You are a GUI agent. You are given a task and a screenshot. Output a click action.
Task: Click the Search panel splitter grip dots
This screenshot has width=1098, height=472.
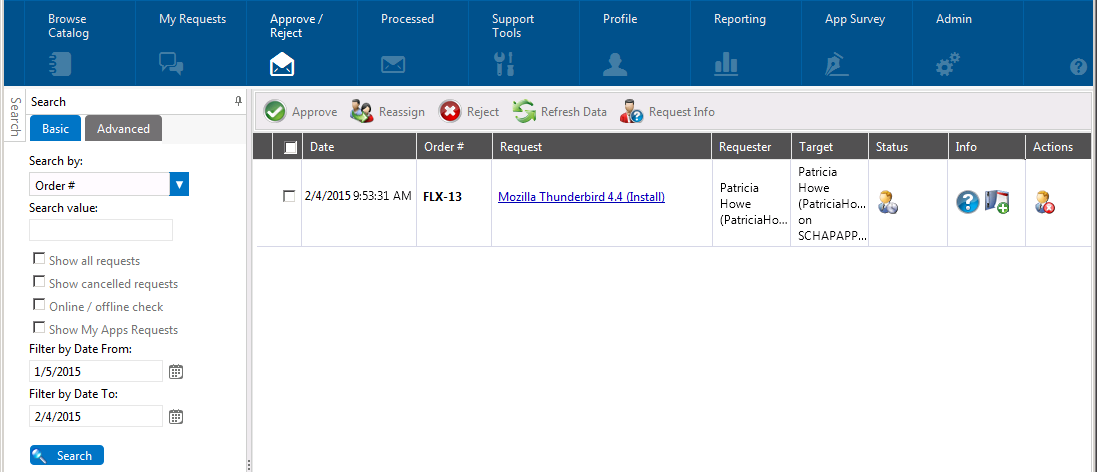coord(249,466)
